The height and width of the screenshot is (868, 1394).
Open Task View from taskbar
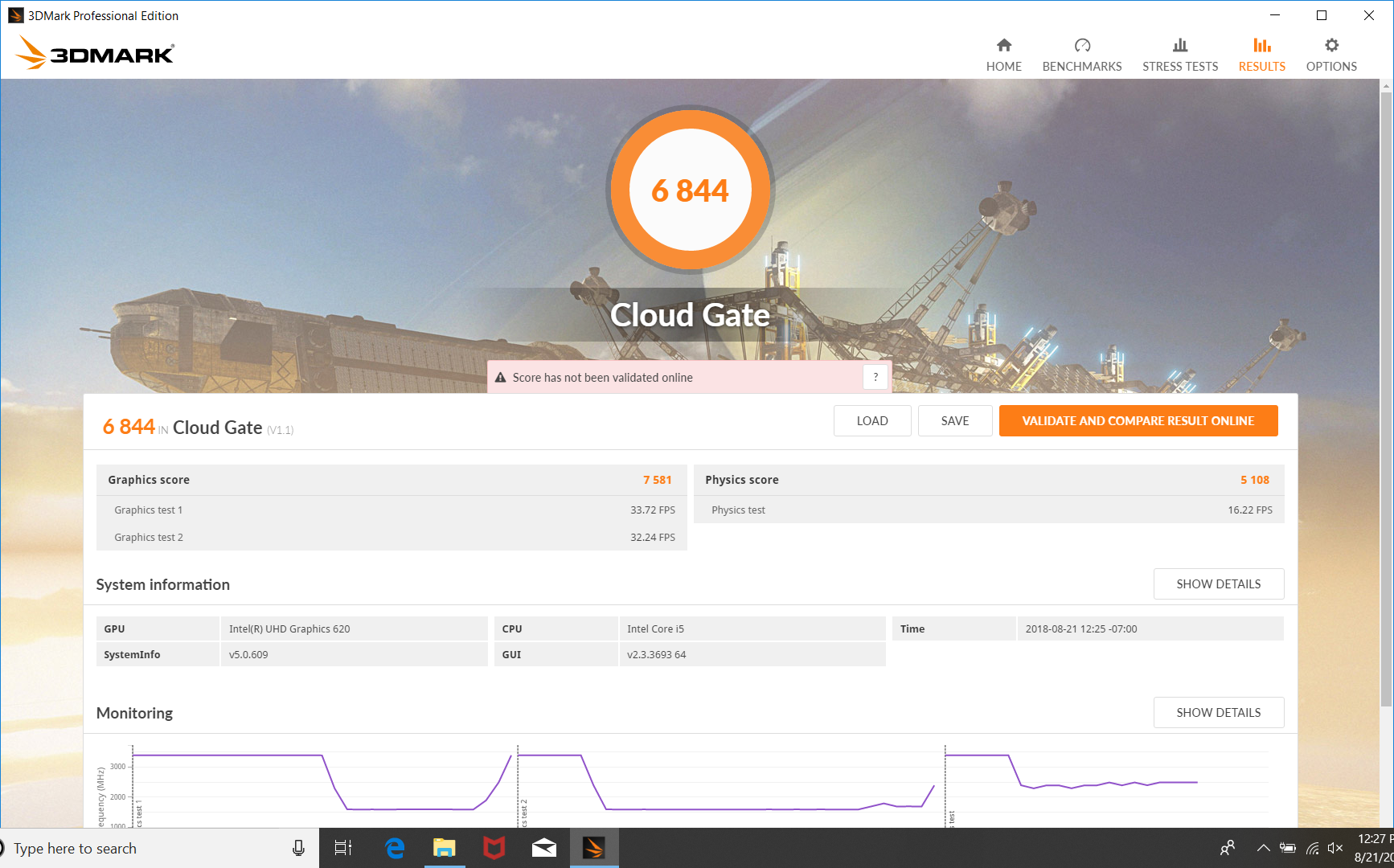pyautogui.click(x=343, y=848)
